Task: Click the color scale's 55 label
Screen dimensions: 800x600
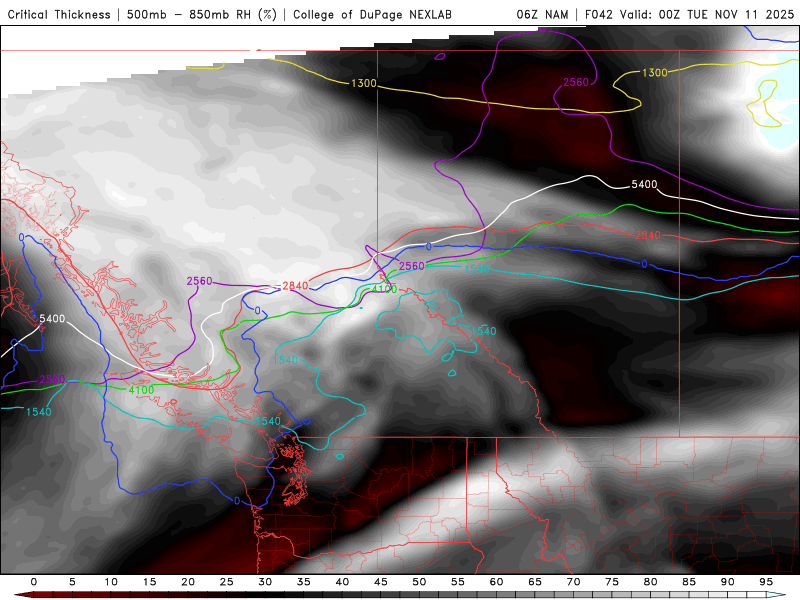Action: tap(458, 582)
